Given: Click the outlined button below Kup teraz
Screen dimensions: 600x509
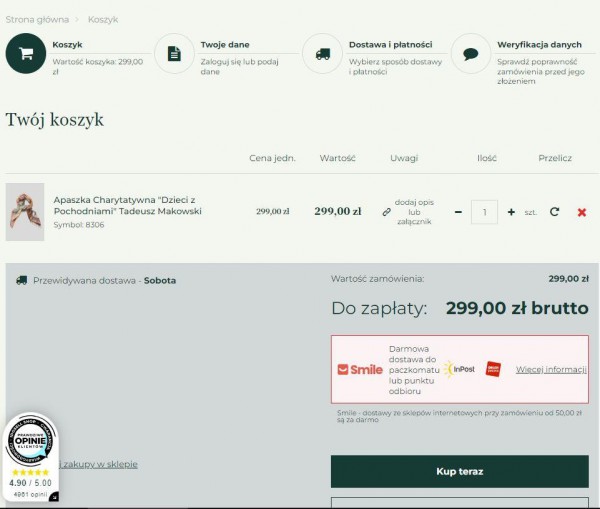Looking at the screenshot, I should coord(460,502).
